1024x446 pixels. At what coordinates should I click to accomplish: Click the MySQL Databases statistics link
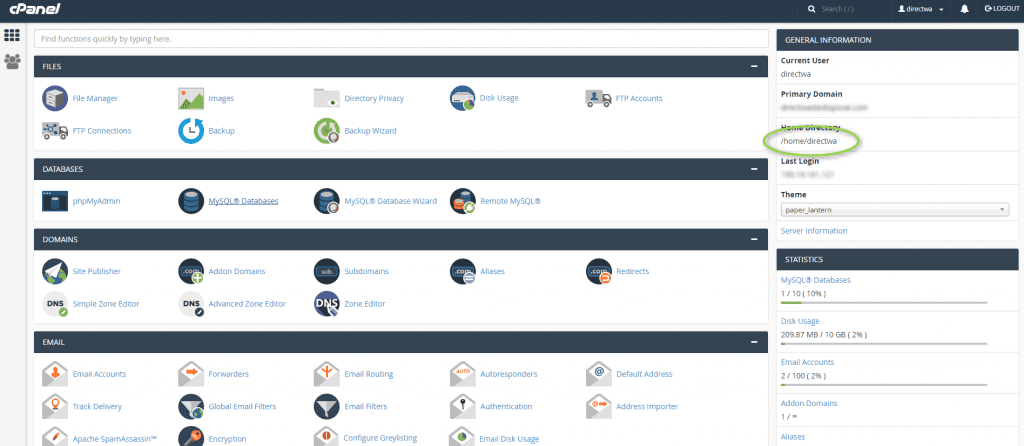(x=815, y=280)
